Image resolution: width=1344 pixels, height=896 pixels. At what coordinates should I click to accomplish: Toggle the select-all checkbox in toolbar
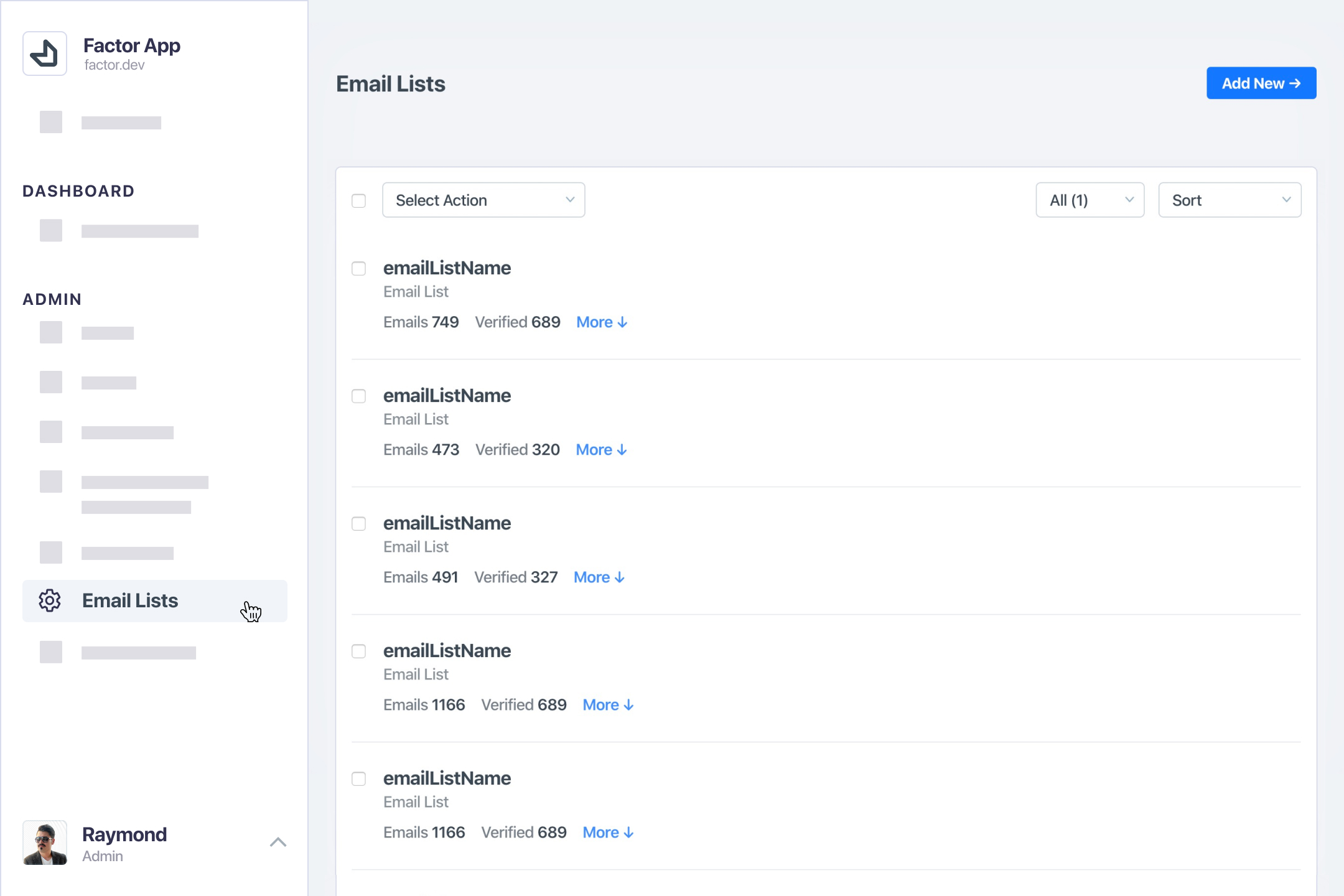[359, 201]
